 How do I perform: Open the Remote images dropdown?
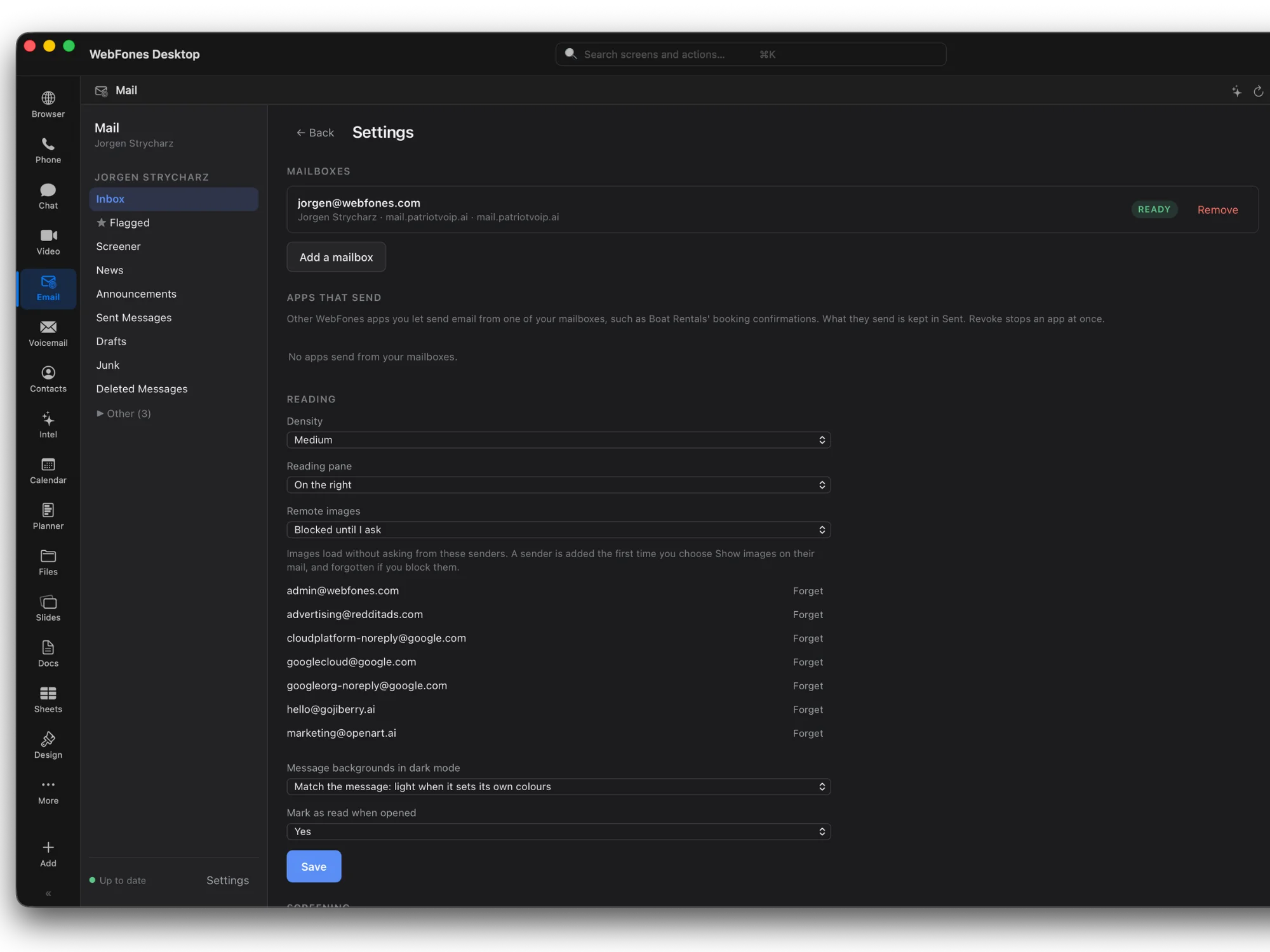pos(559,530)
